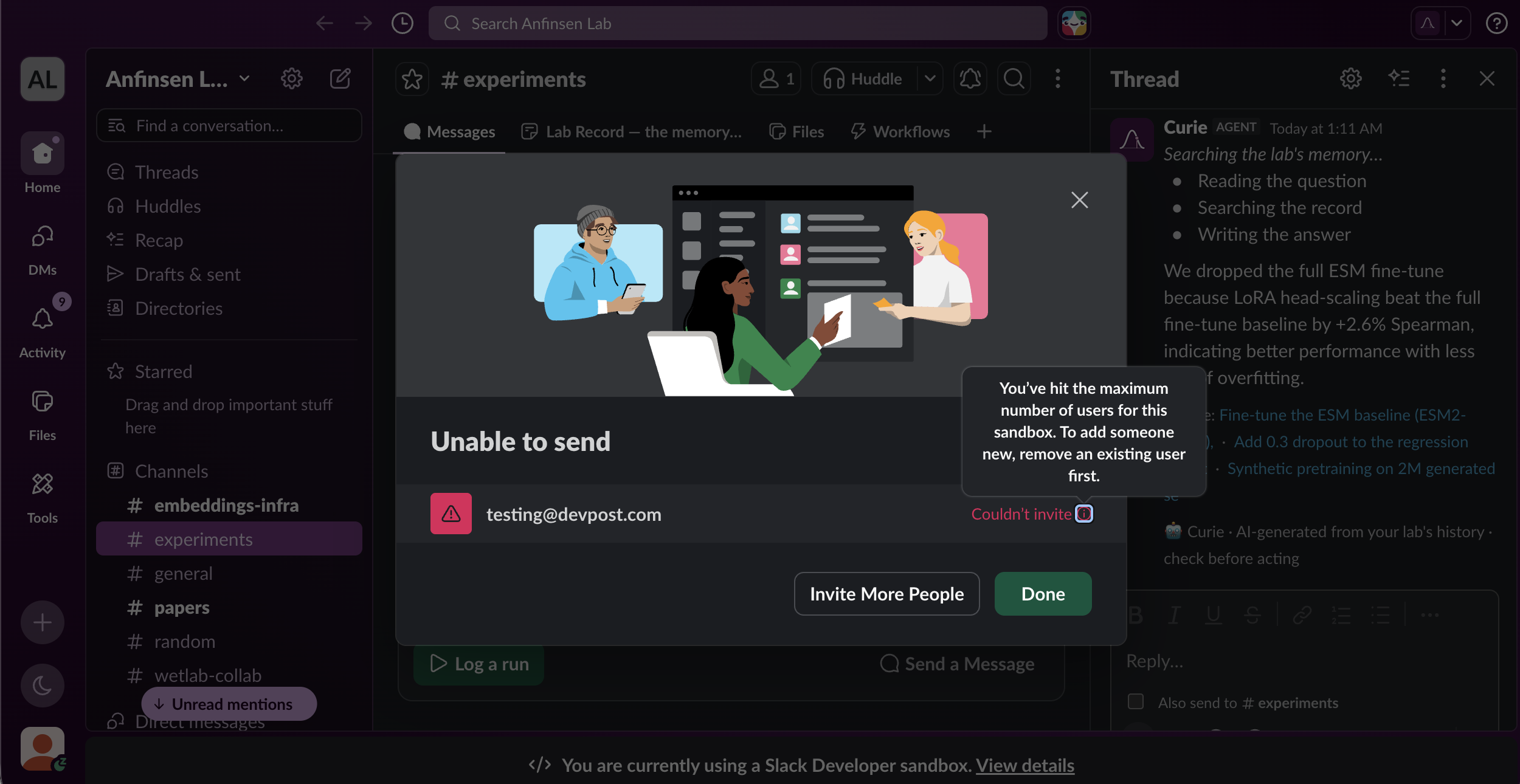Click the Thread AI summary sparkle icon
Viewport: 1520px width, 784px height.
pyautogui.click(x=1400, y=78)
